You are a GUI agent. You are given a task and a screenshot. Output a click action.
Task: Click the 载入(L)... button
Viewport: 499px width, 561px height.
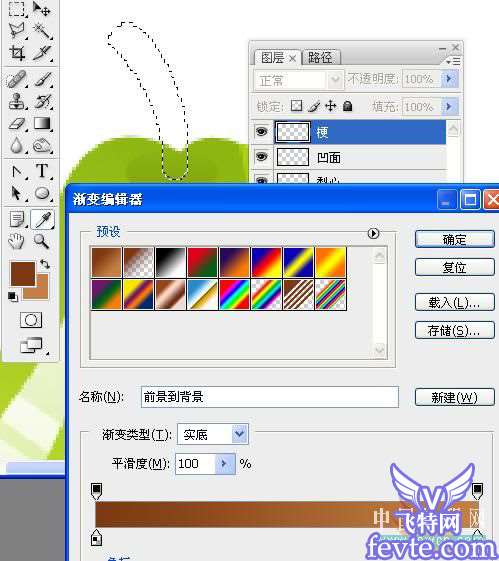[455, 303]
